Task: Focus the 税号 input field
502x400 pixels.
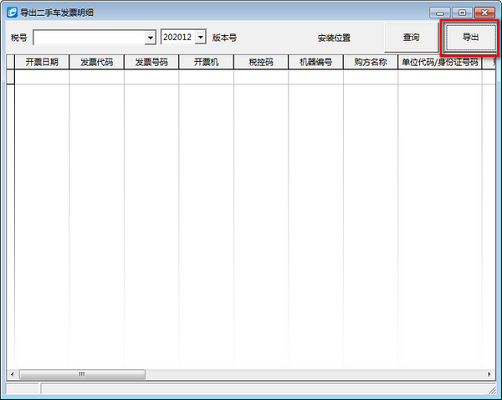Action: tap(89, 38)
